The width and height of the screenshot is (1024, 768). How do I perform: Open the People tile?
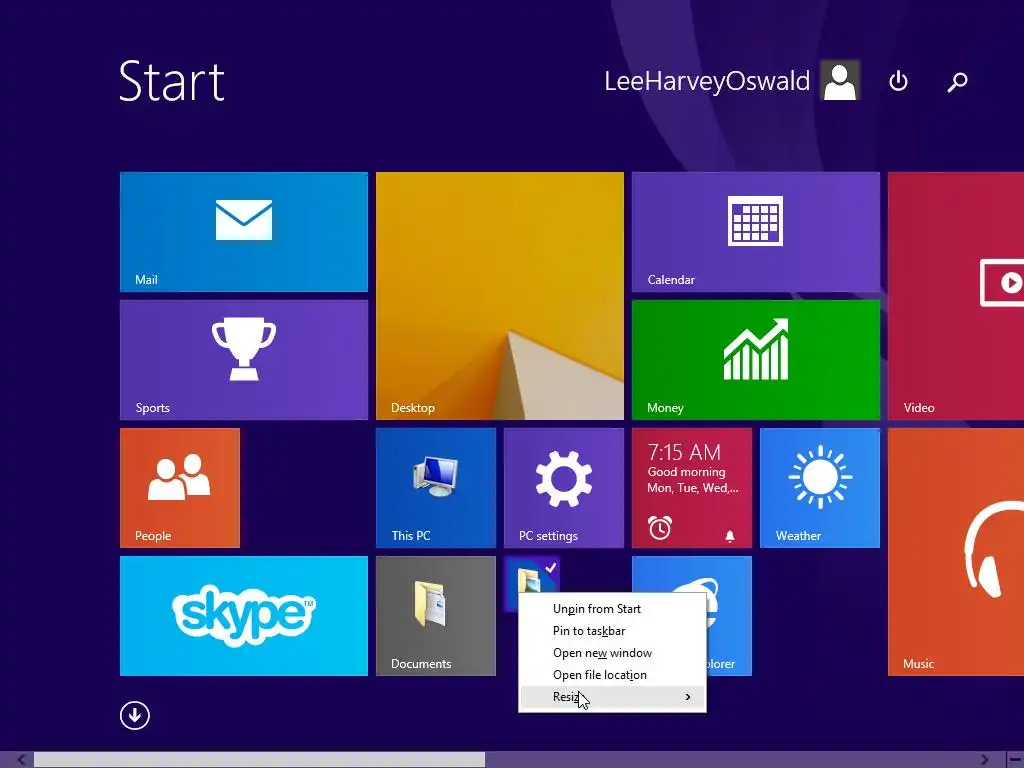click(x=180, y=488)
